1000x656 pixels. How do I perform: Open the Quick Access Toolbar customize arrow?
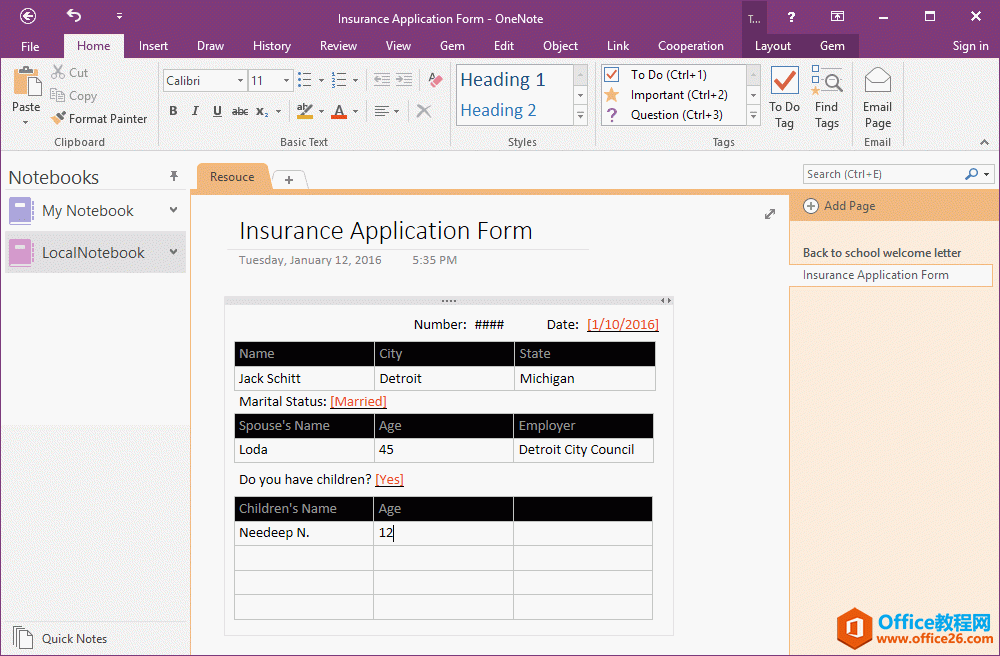(119, 17)
